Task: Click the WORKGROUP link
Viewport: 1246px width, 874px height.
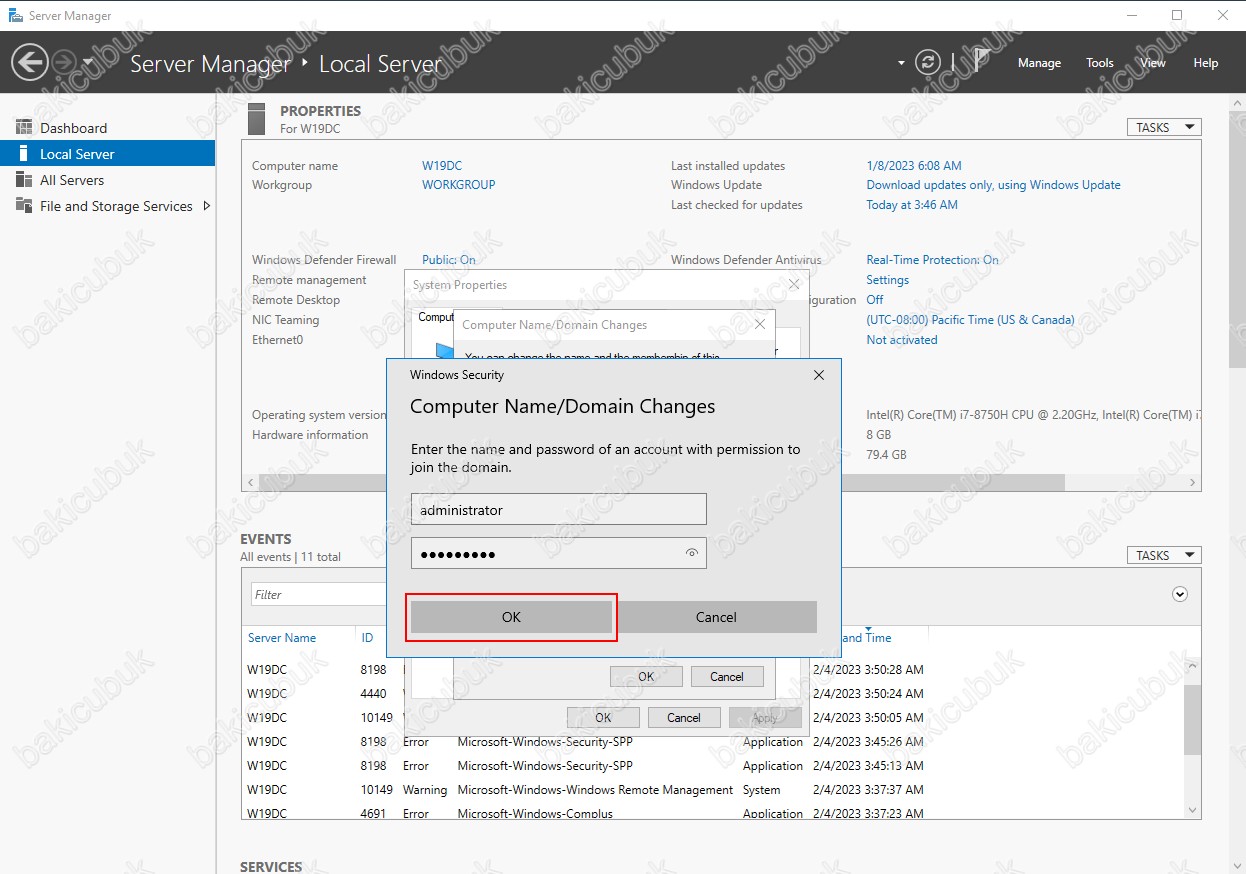Action: click(458, 185)
